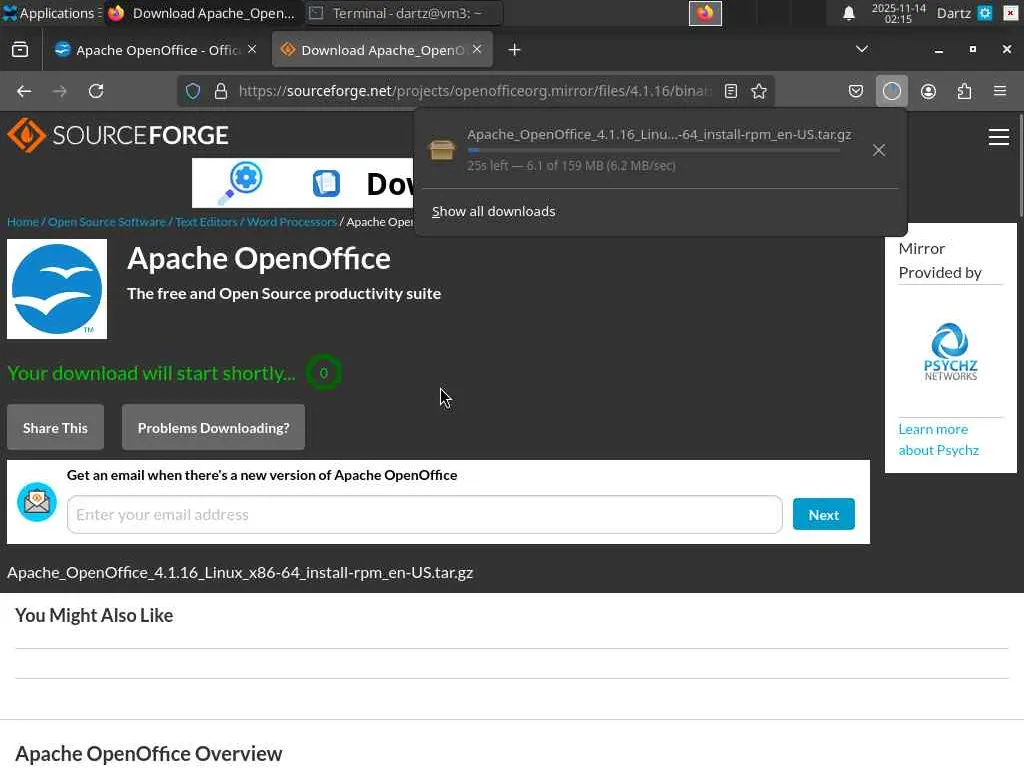Switch to Terminal - dartz@vm3 taskbar window
The width and height of the screenshot is (1024, 768).
(404, 13)
